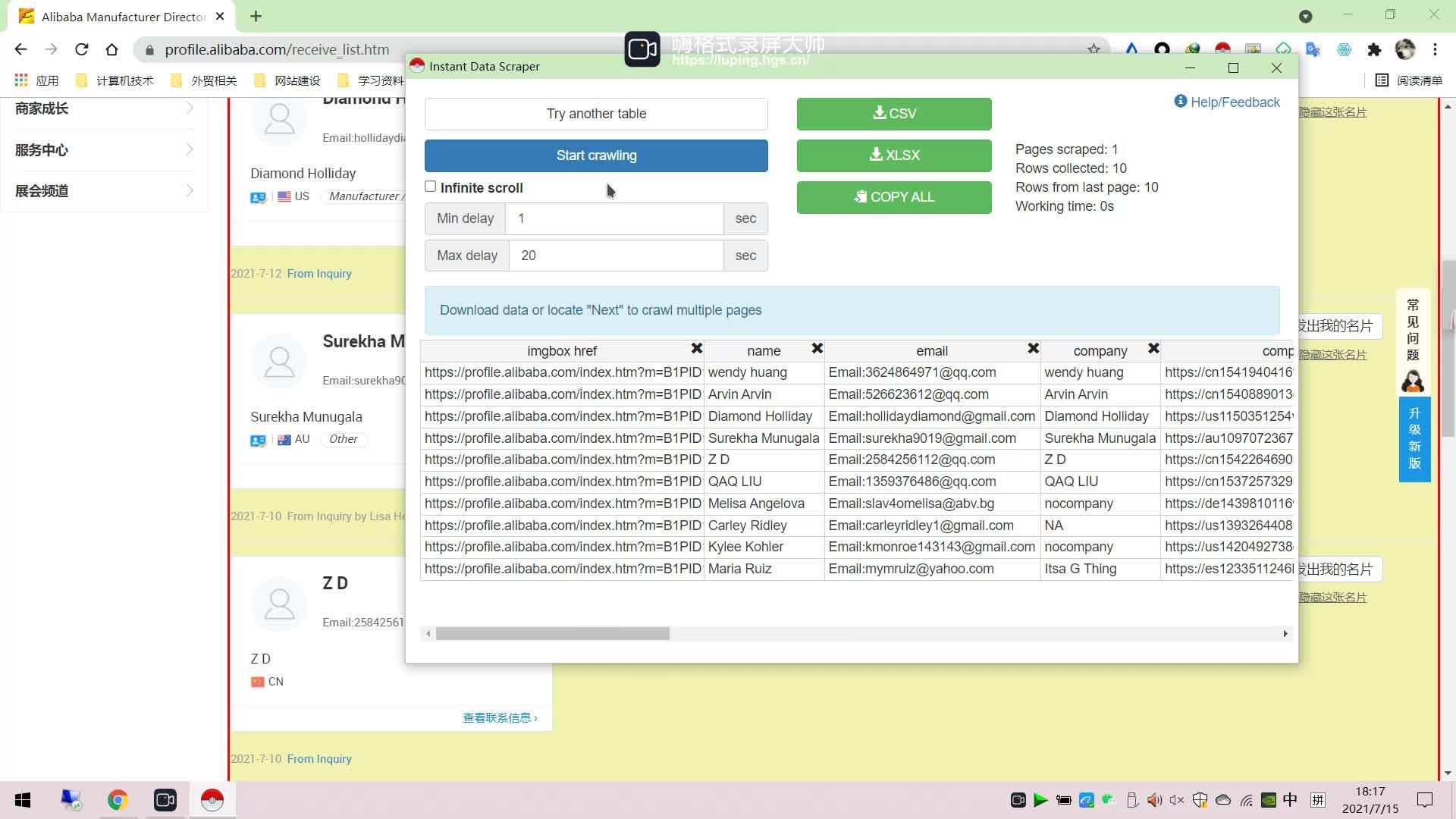Viewport: 1456px width, 819px height.
Task: Enable Infinite scroll checkbox
Action: 431,187
